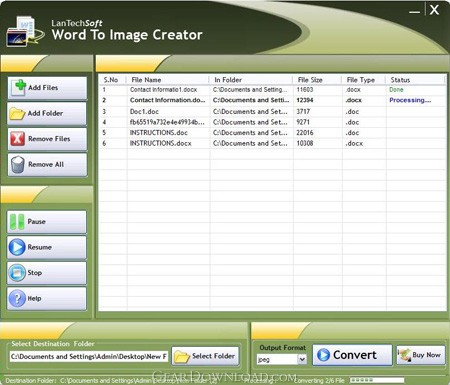Click the Buy Now cart icon
Screen dimensions: 450x385
click(x=404, y=355)
